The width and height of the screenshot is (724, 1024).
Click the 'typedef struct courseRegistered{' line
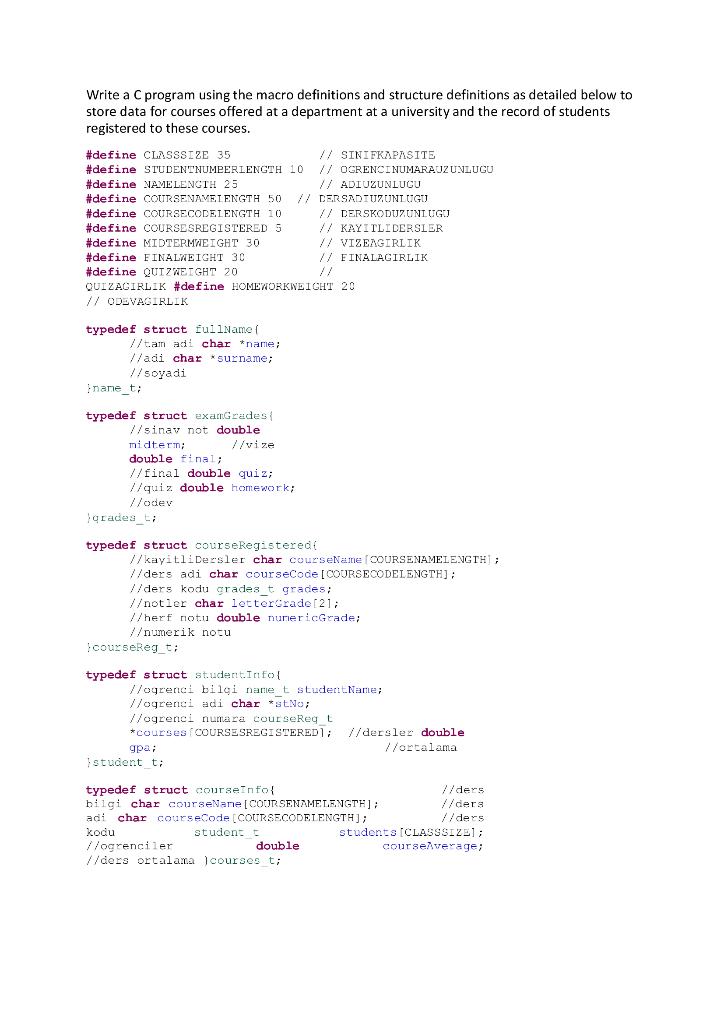click(x=202, y=545)
